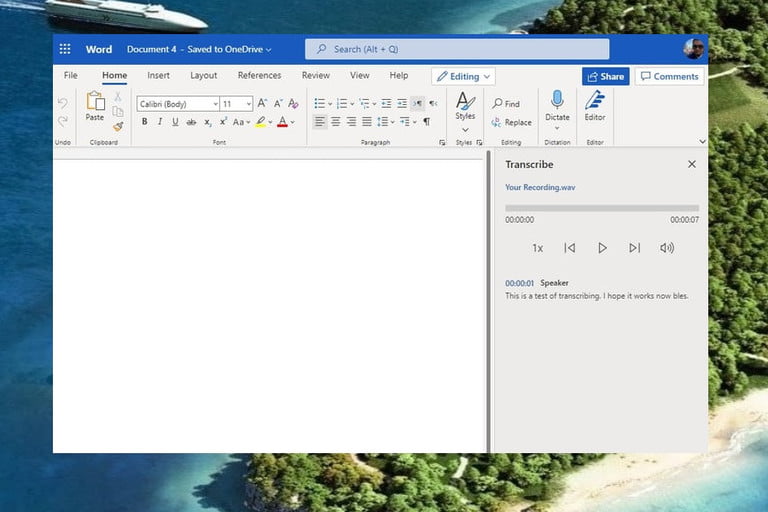The height and width of the screenshot is (512, 768).
Task: Click the blue Share button
Action: tap(605, 76)
